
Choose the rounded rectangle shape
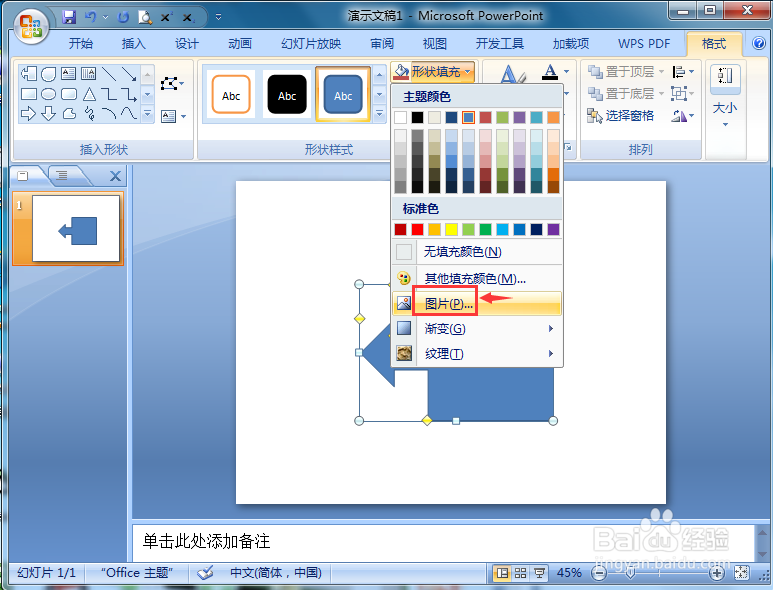69,94
